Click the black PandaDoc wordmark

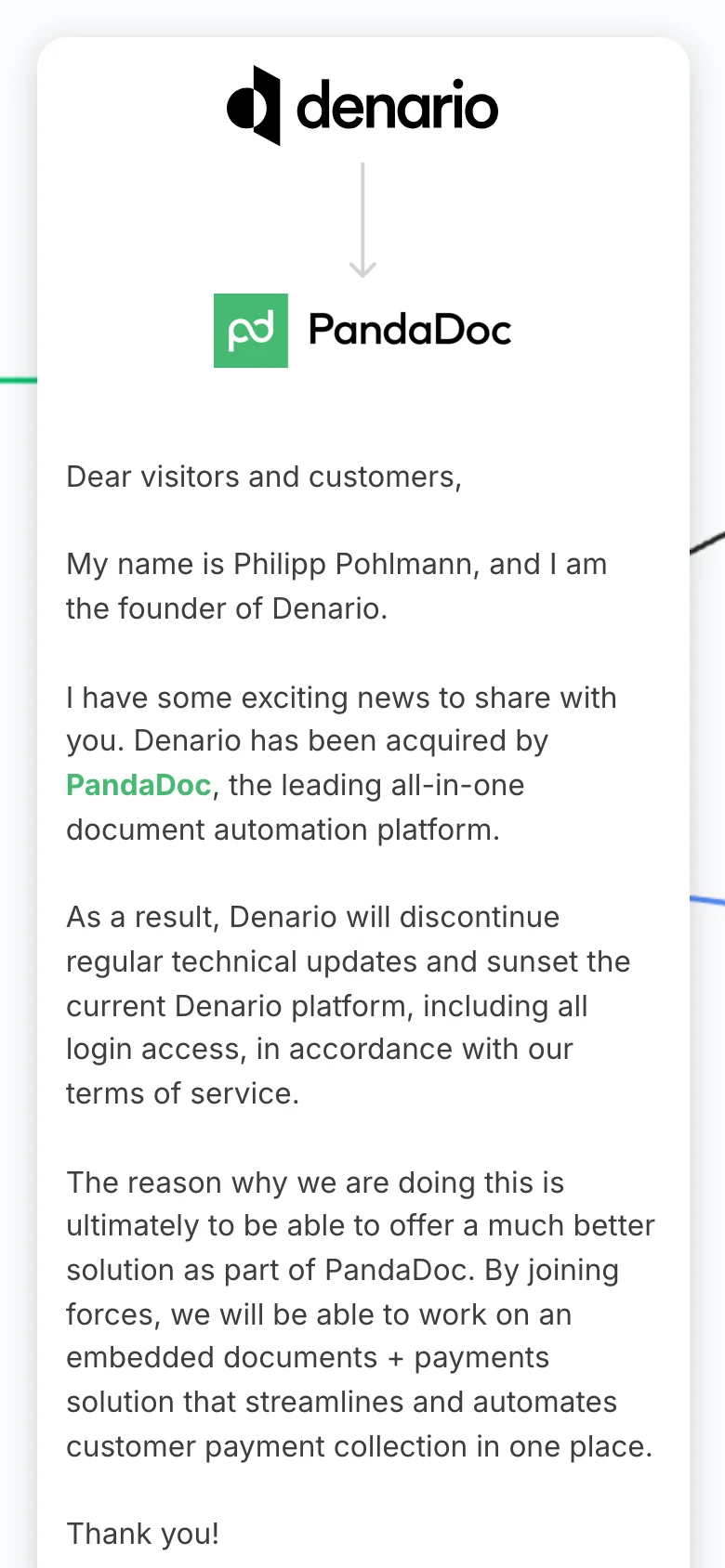[x=410, y=331]
